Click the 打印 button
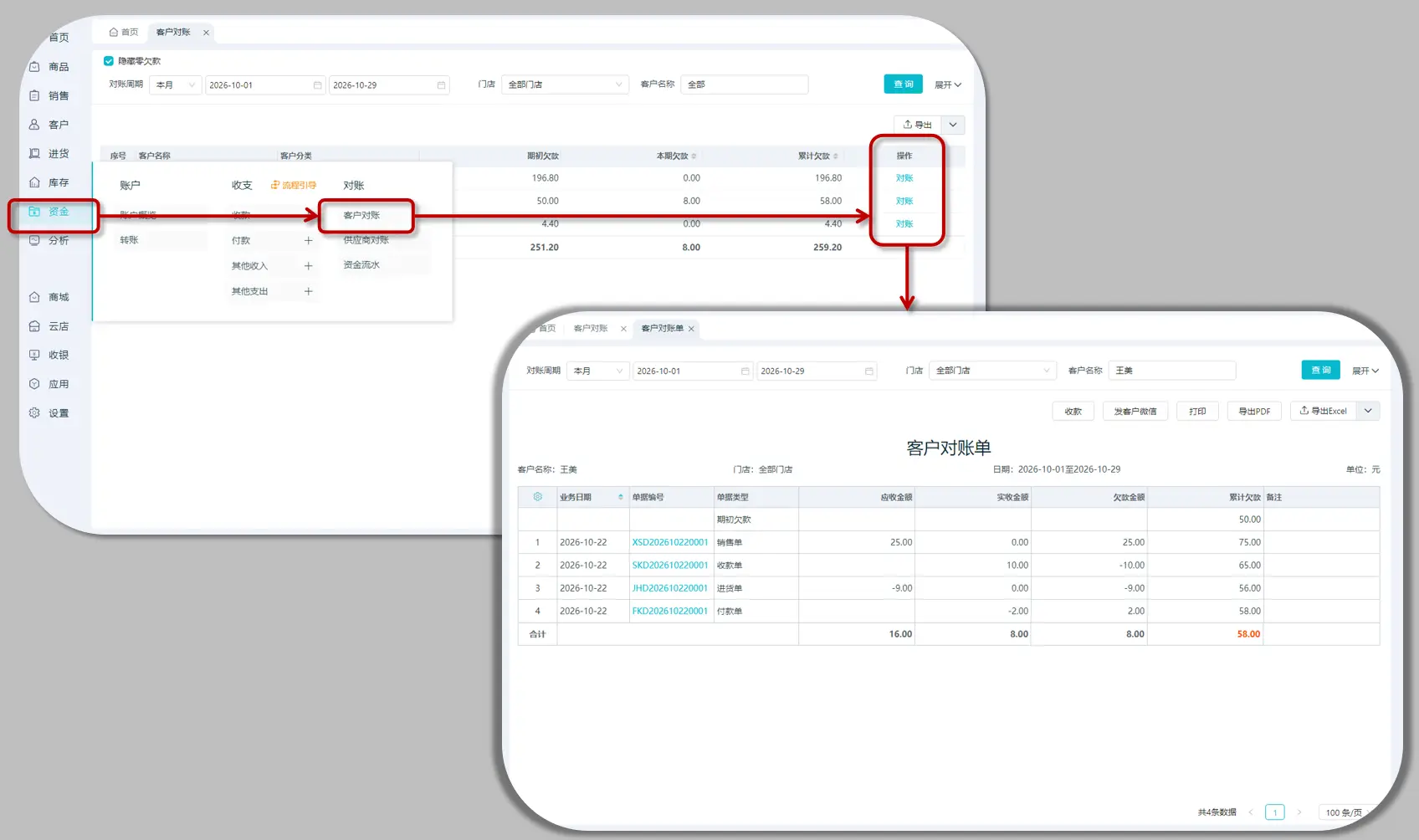This screenshot has height=840, width=1419. point(1197,411)
